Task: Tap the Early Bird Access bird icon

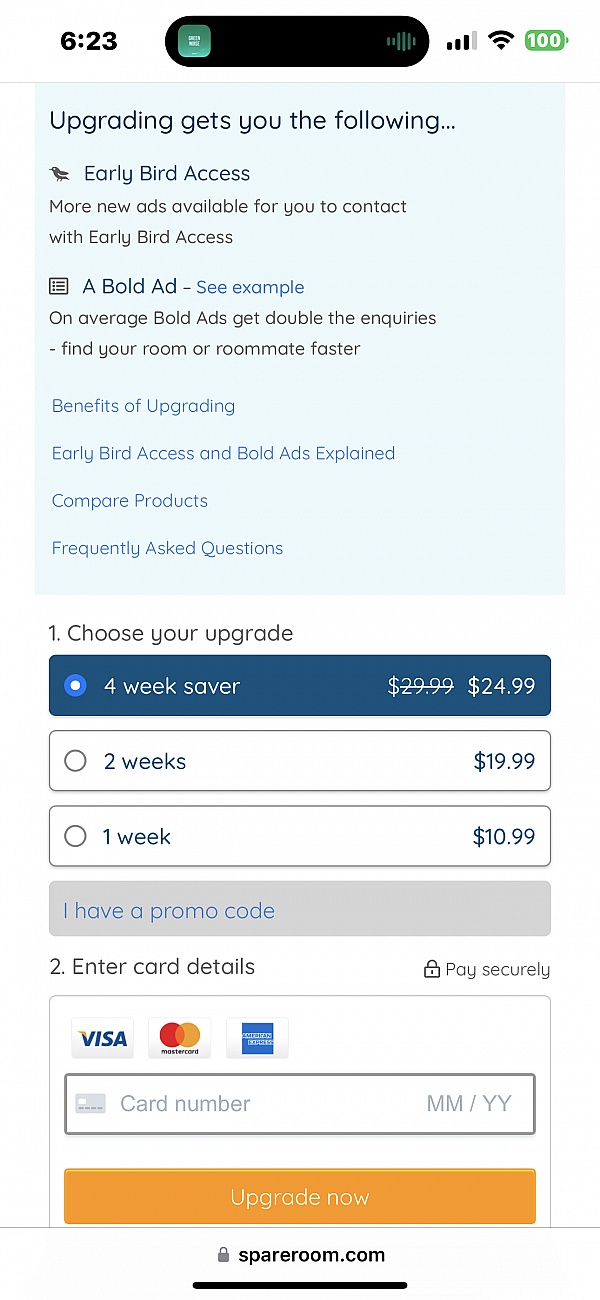Action: (60, 174)
